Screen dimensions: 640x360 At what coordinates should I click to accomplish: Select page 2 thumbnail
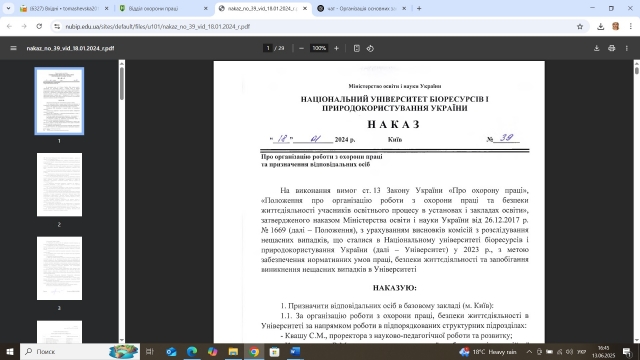[59, 184]
